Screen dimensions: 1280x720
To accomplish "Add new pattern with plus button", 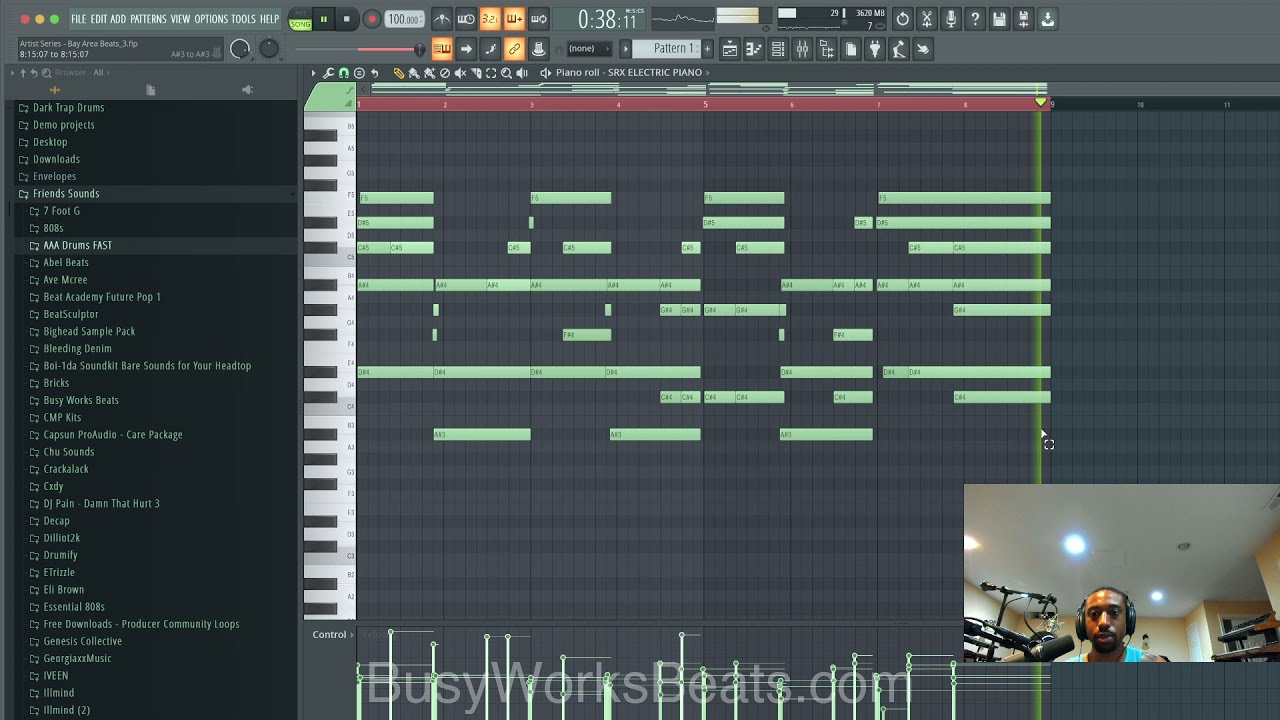I will point(707,49).
